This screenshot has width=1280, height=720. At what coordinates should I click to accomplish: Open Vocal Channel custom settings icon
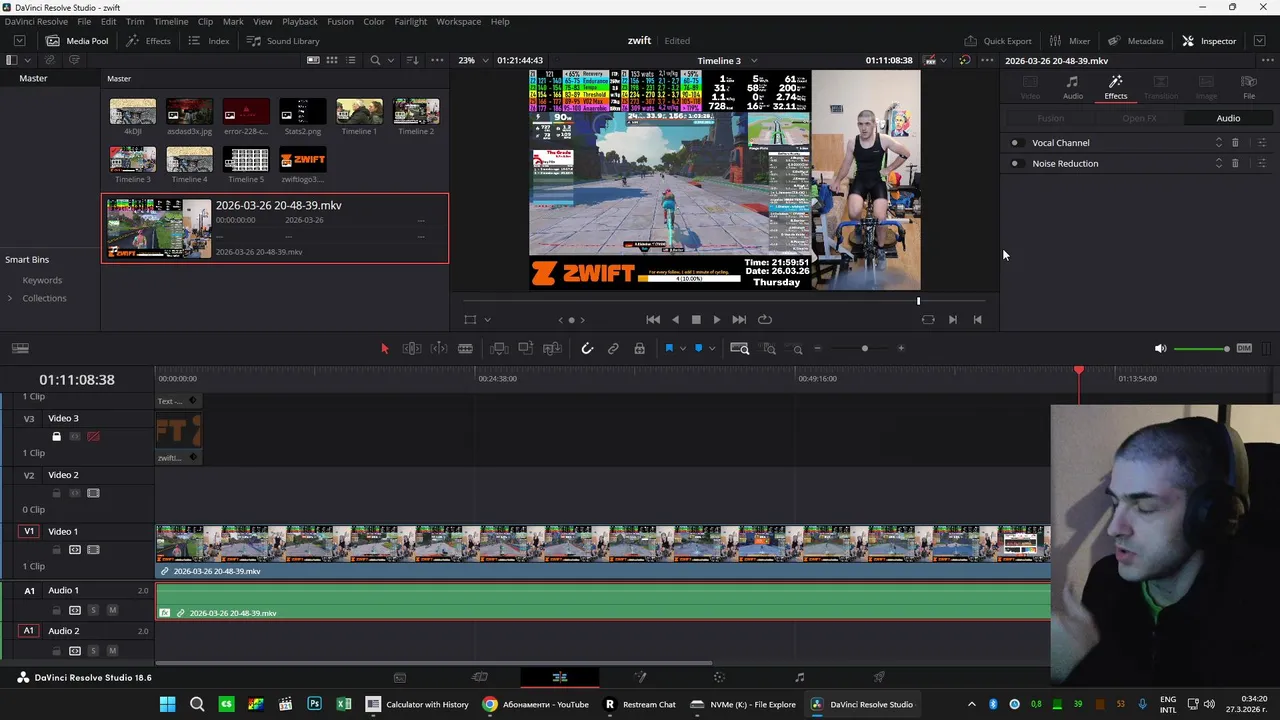(1261, 143)
